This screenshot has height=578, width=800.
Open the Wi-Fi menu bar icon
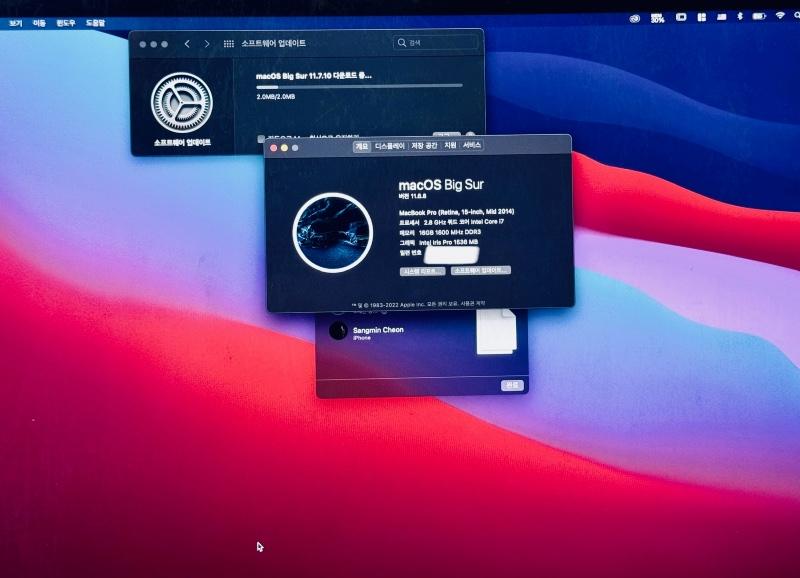pyautogui.click(x=780, y=15)
